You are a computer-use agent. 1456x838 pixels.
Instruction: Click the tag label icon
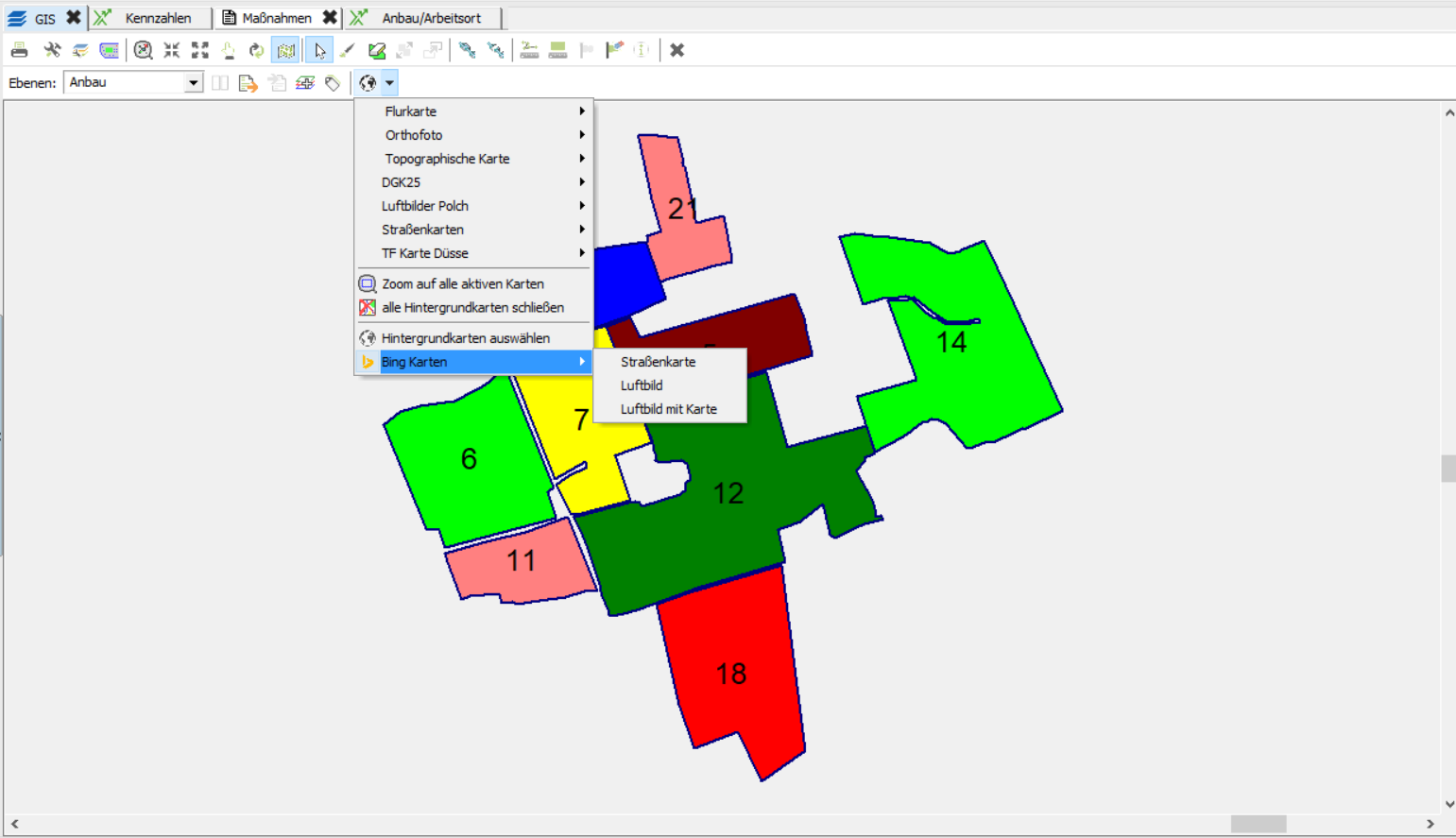pos(333,83)
